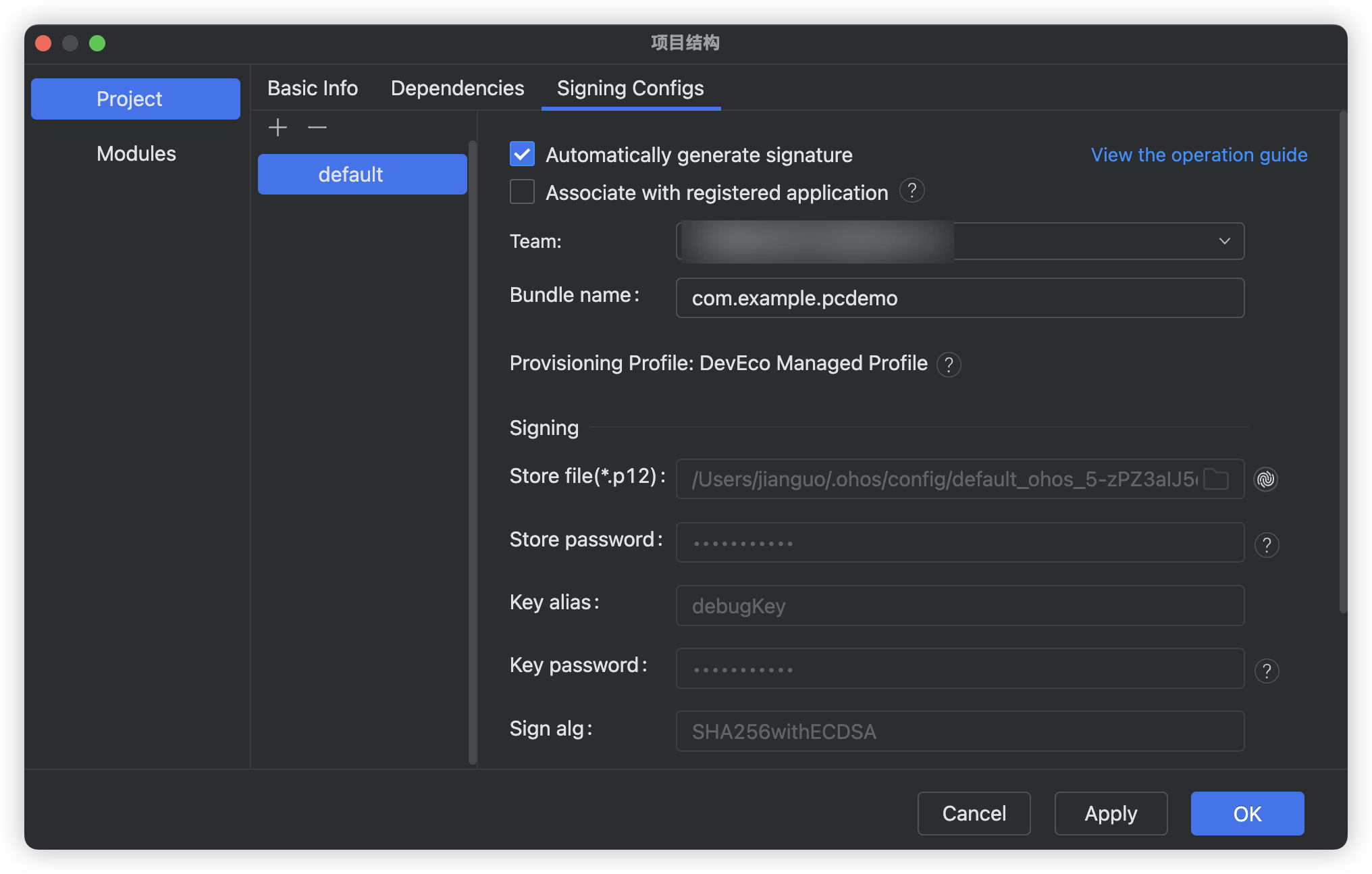Enable Associate with registered application checkbox

522,192
